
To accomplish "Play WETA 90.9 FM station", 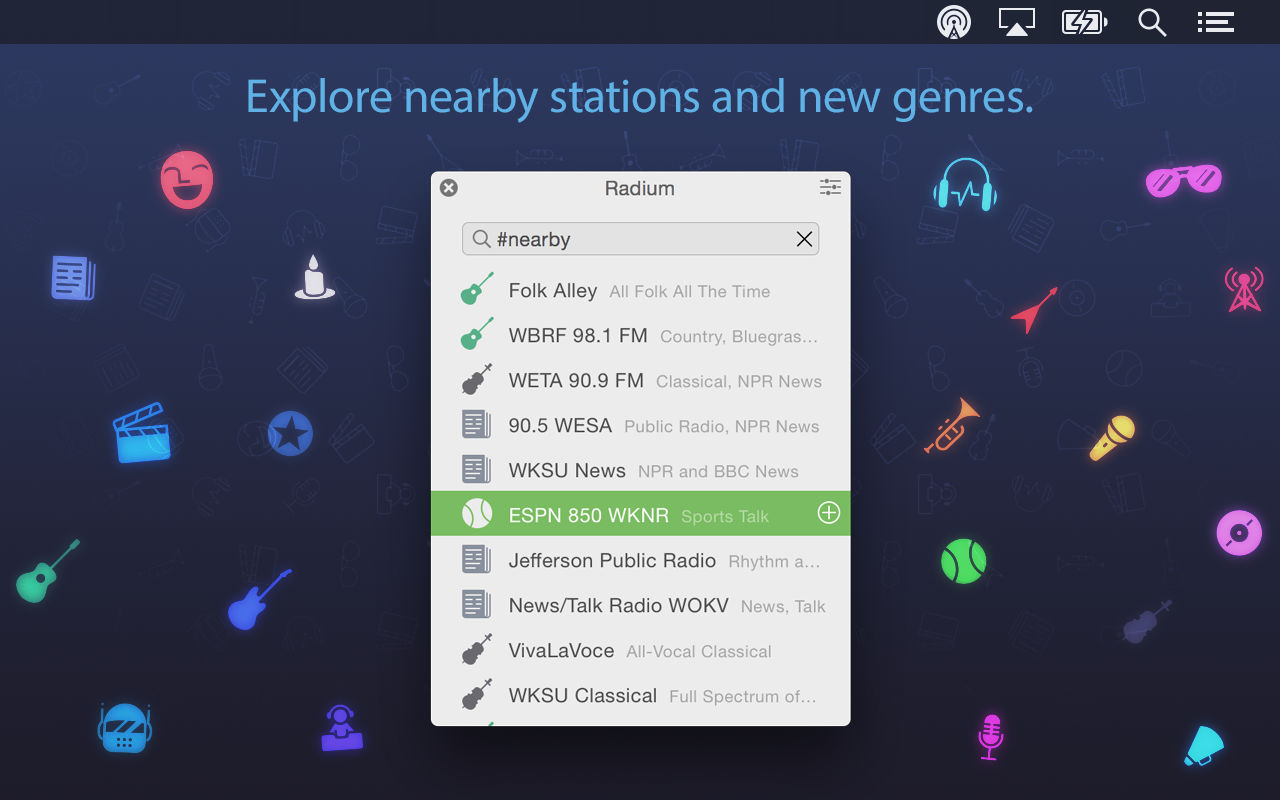I will tap(640, 381).
